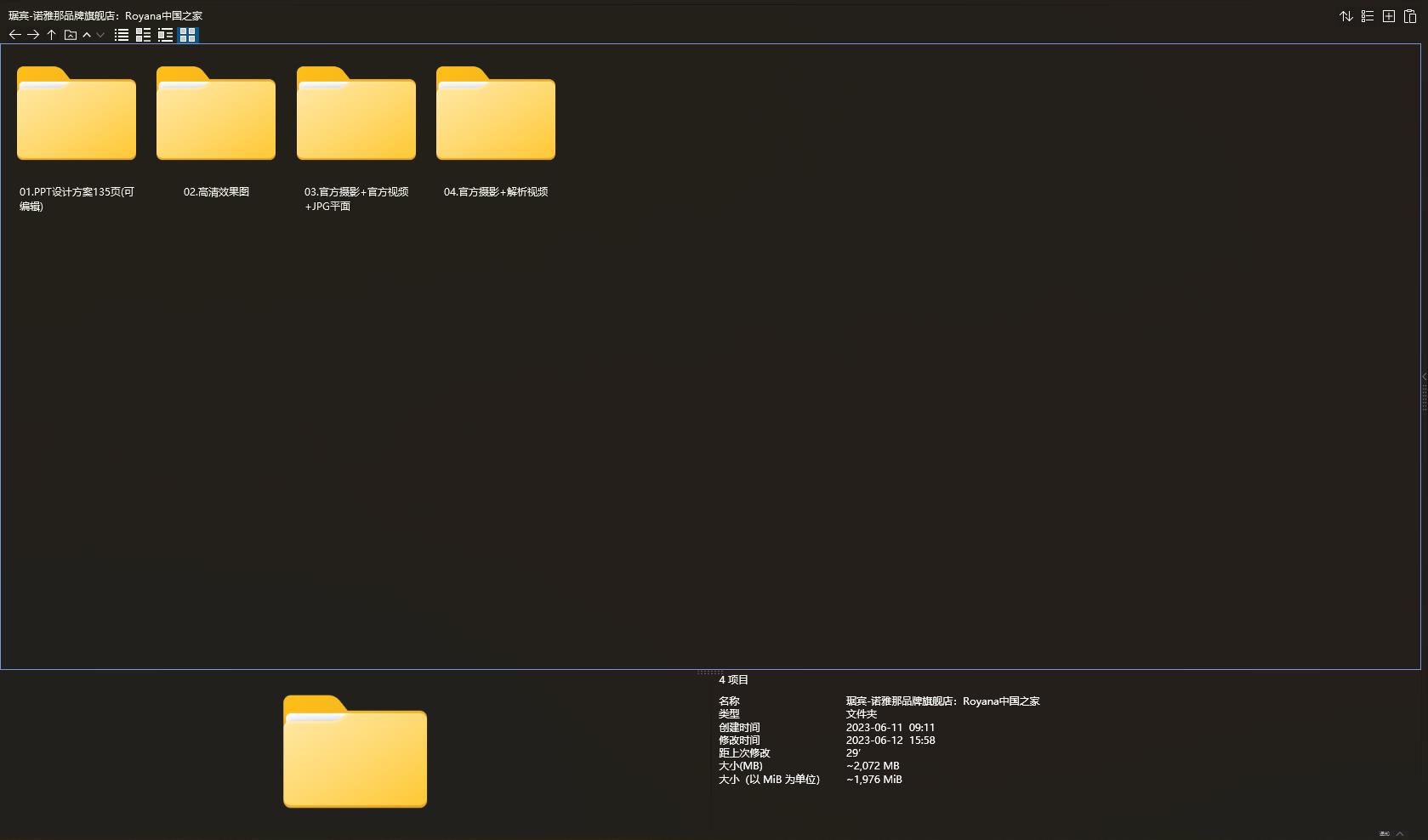Click the small up chevron at bottom right
1428x840 pixels.
pyautogui.click(x=1400, y=833)
